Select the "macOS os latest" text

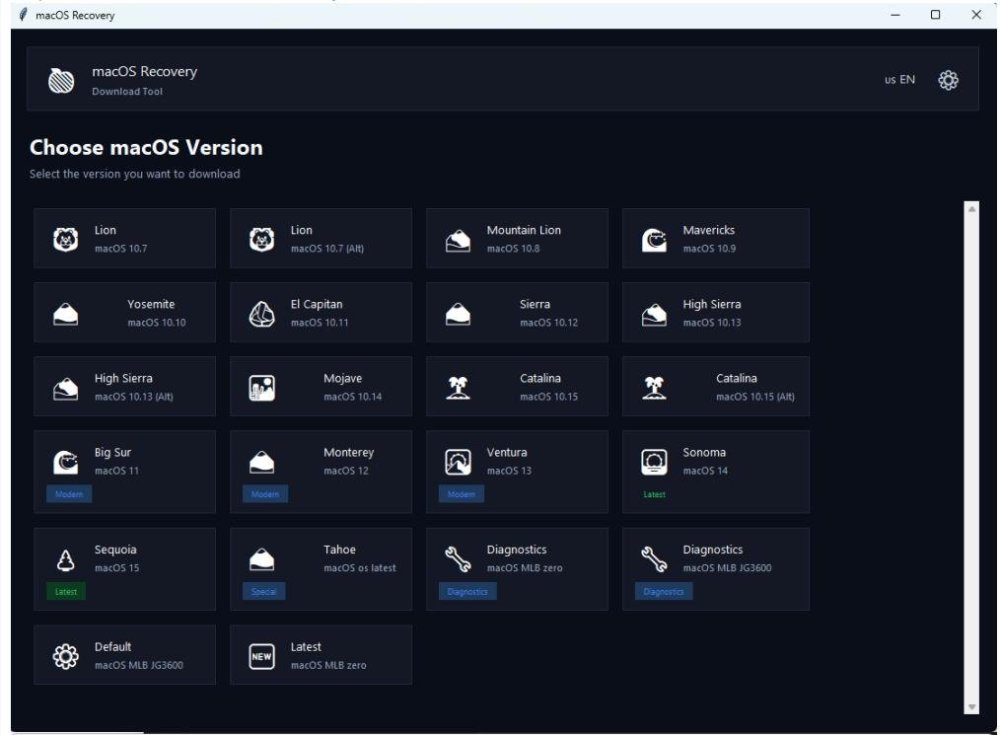click(x=360, y=568)
